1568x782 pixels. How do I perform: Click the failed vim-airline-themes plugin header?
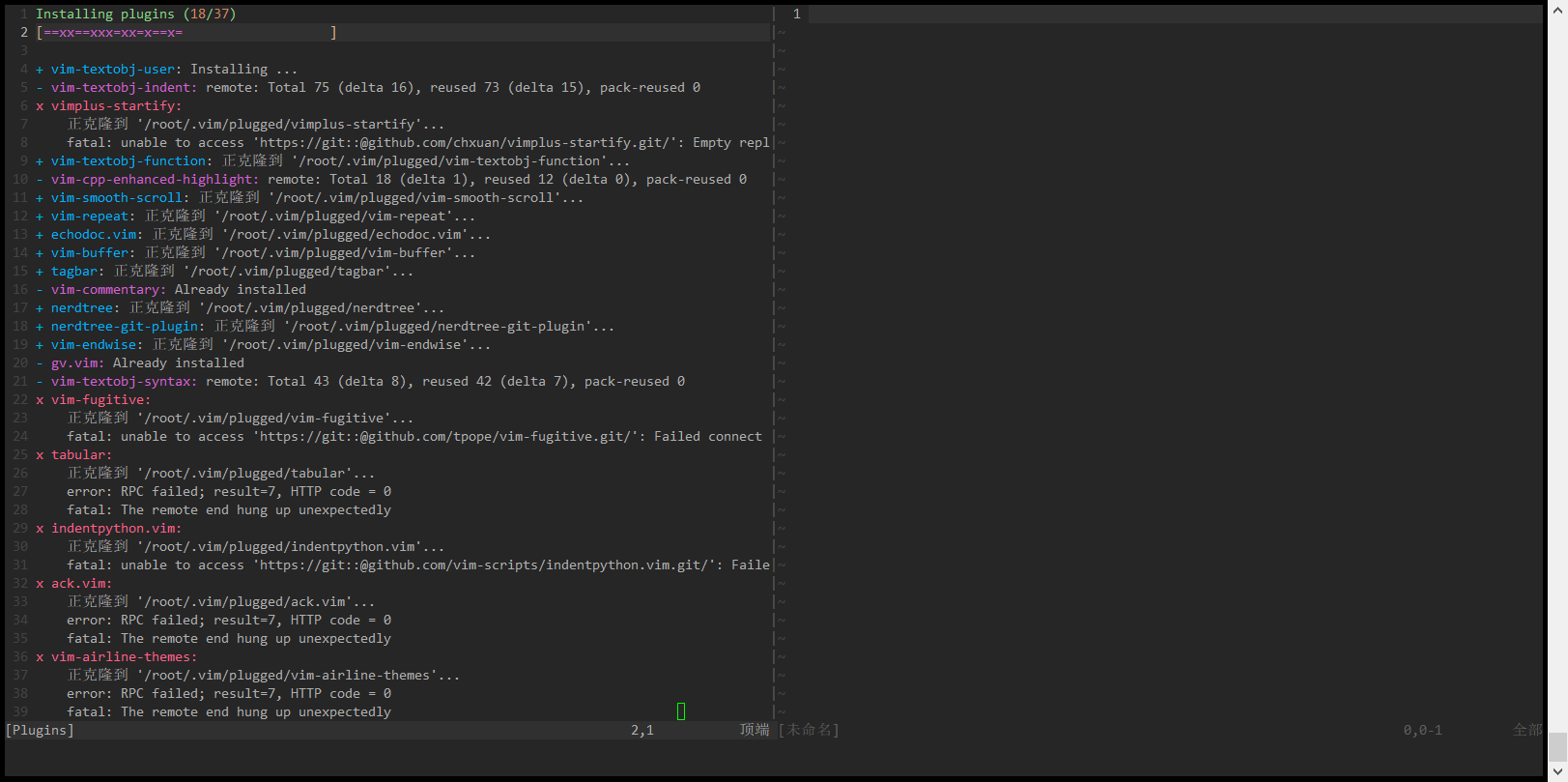[x=117, y=656]
